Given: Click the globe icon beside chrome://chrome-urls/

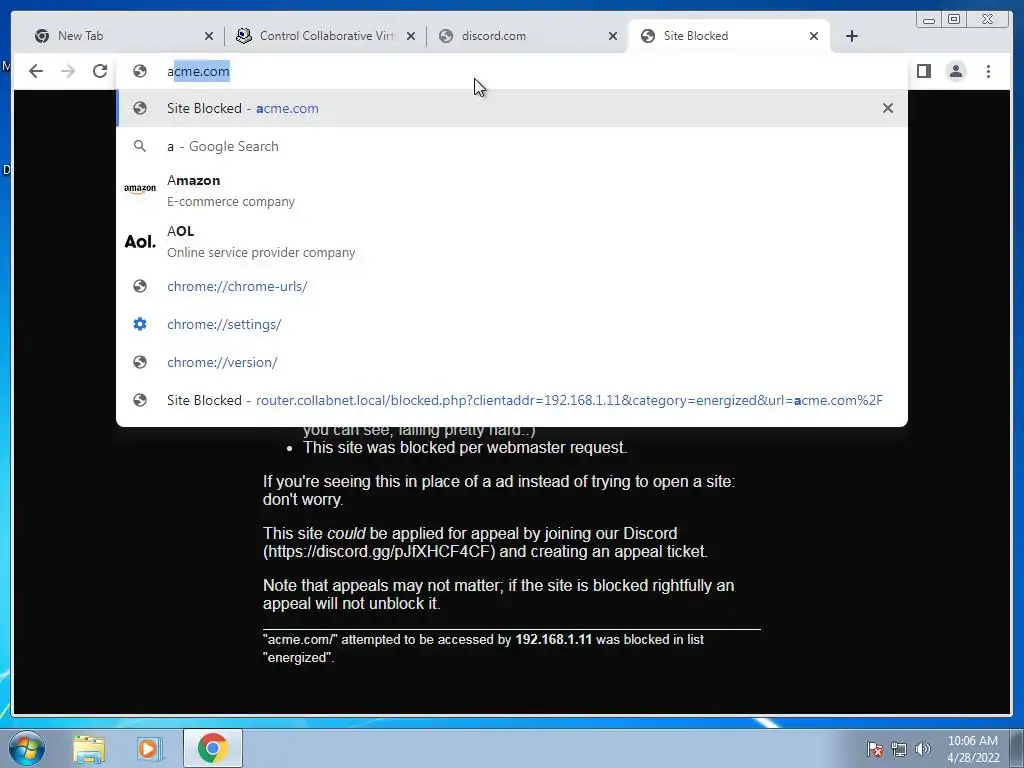Looking at the screenshot, I should 140,286.
